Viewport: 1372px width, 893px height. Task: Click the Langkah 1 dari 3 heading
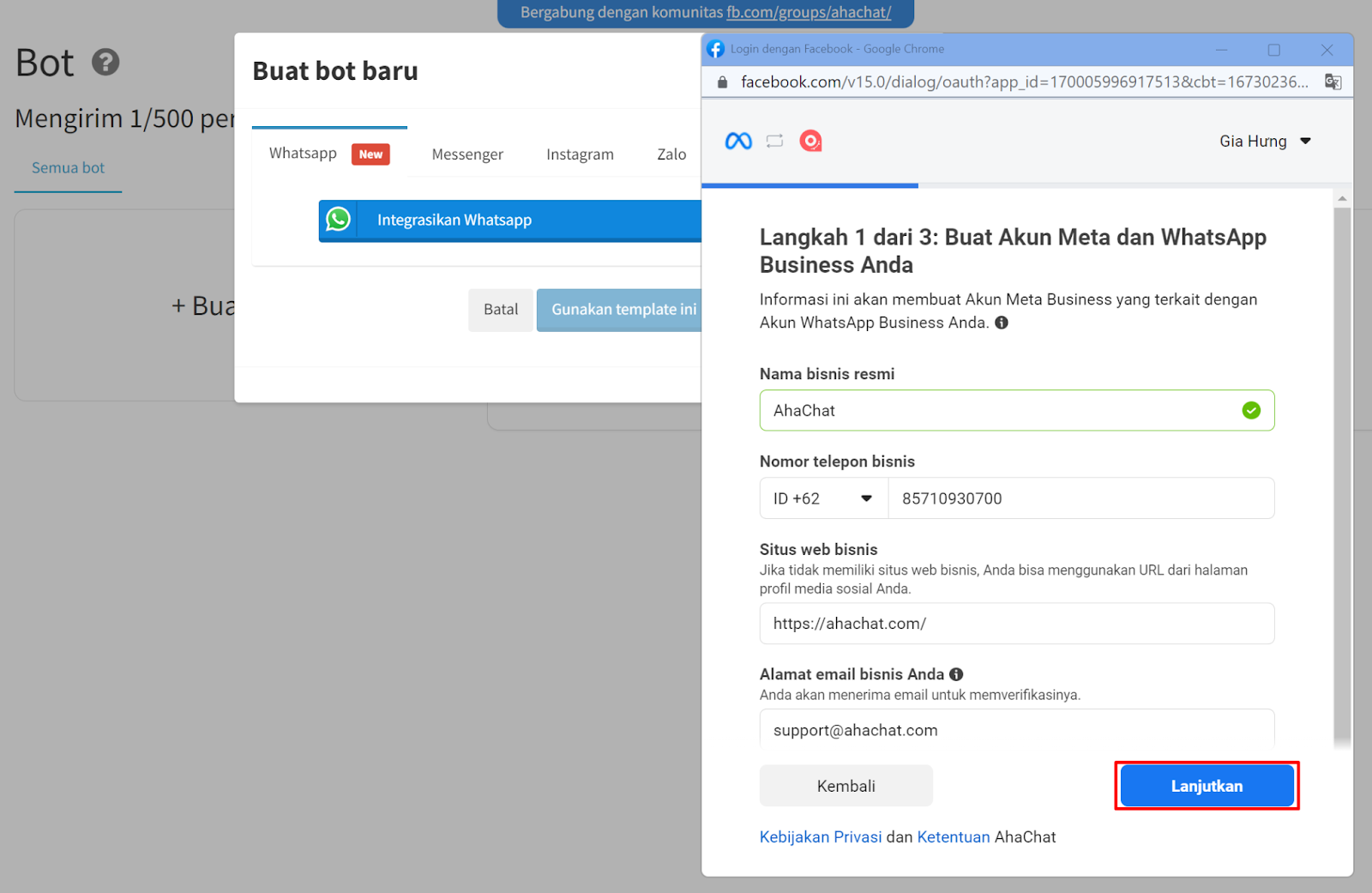pyautogui.click(x=1013, y=250)
